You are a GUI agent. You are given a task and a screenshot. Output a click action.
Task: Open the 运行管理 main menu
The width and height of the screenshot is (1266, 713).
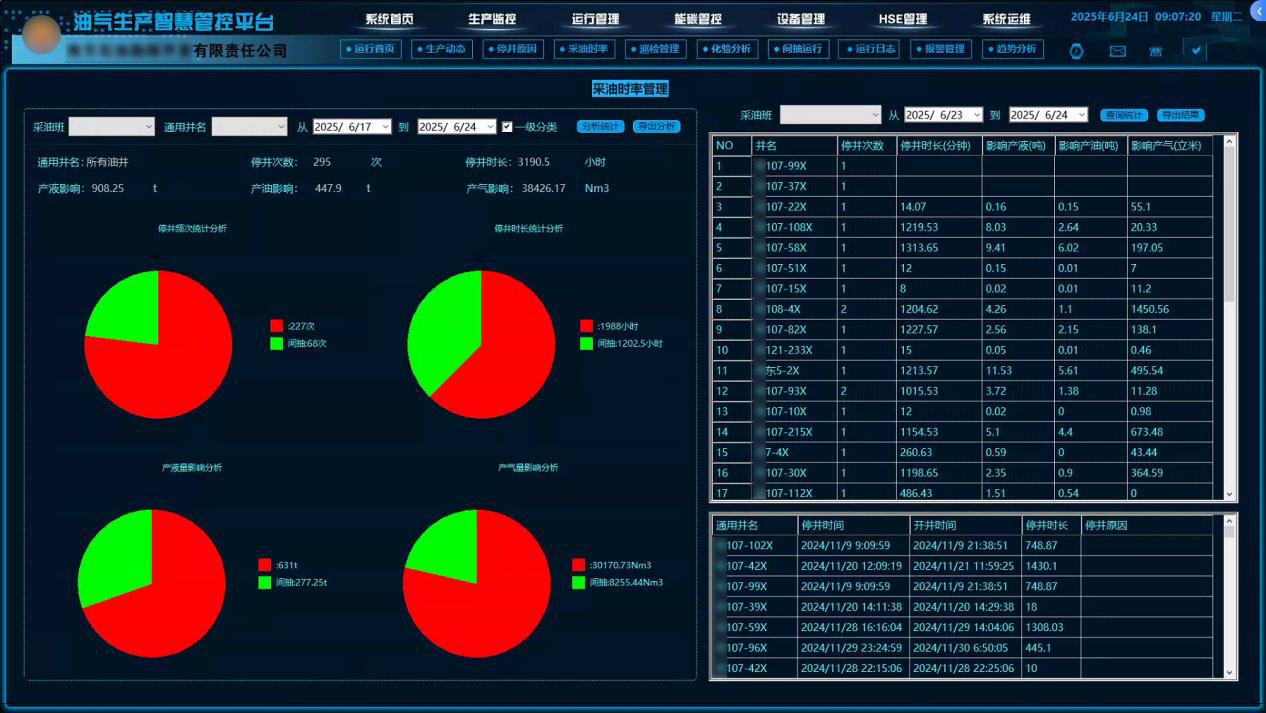(595, 19)
